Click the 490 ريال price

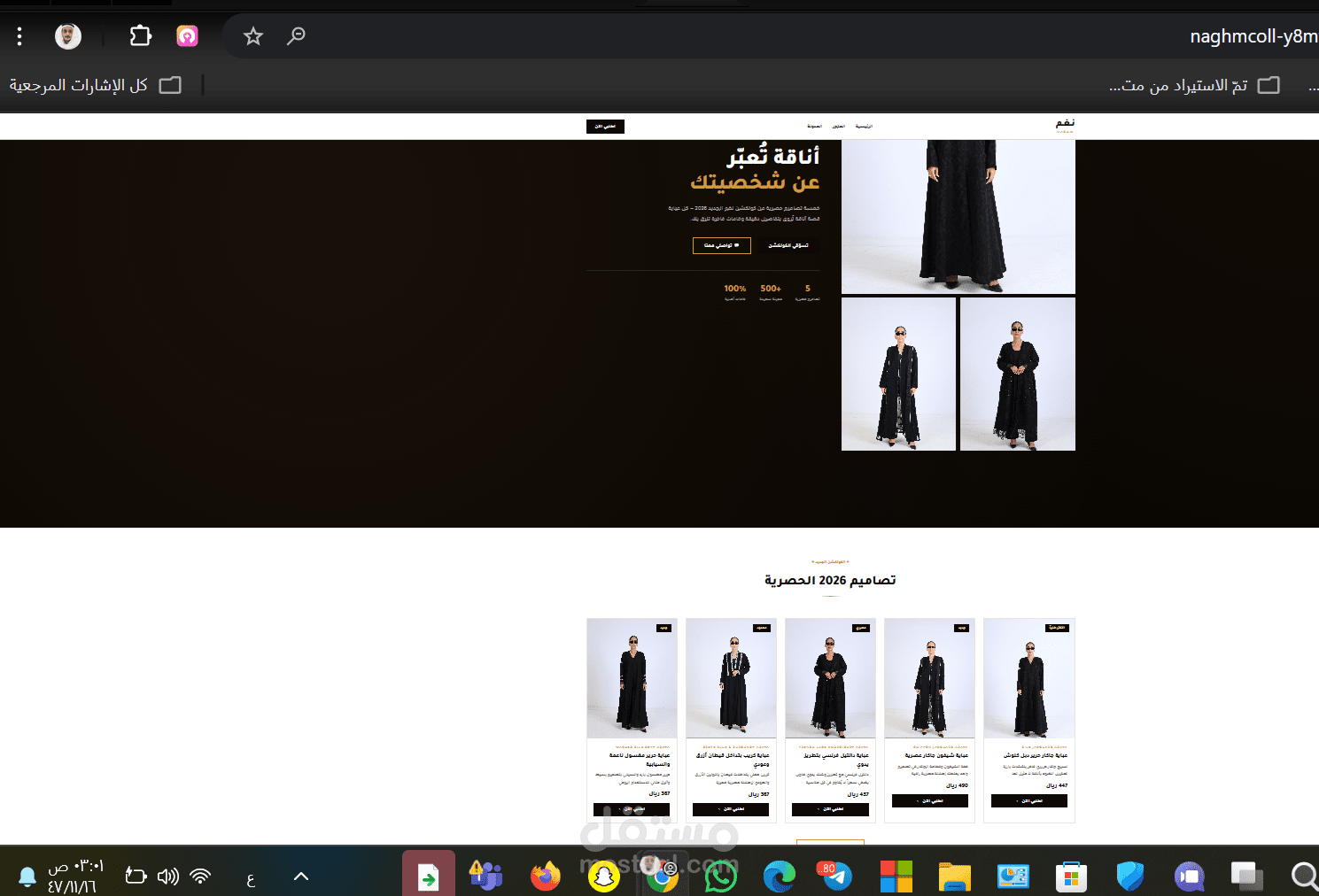point(957,785)
